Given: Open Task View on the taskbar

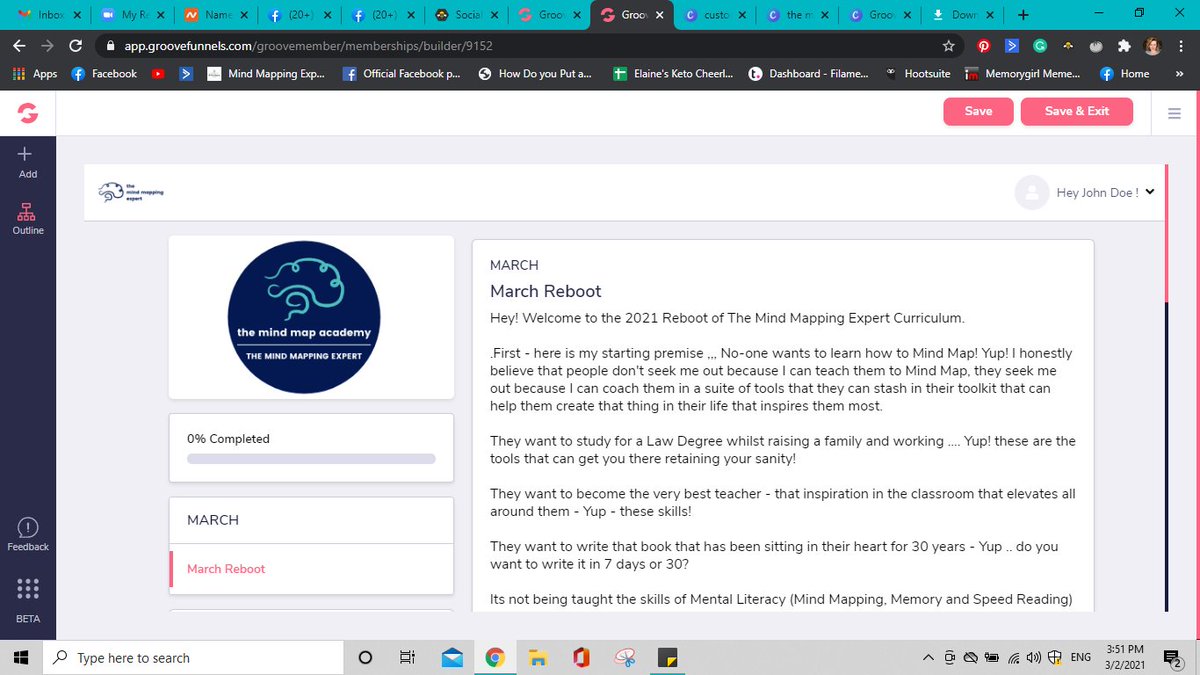Looking at the screenshot, I should pos(407,657).
